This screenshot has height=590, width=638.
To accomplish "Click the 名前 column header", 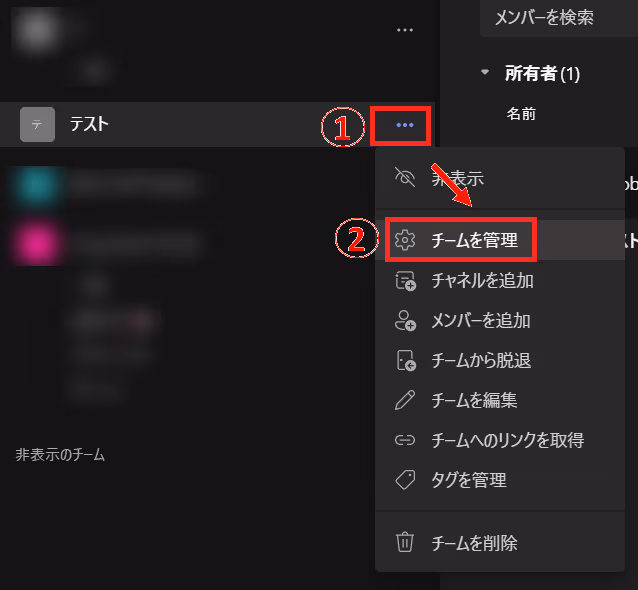I will click(x=521, y=114).
